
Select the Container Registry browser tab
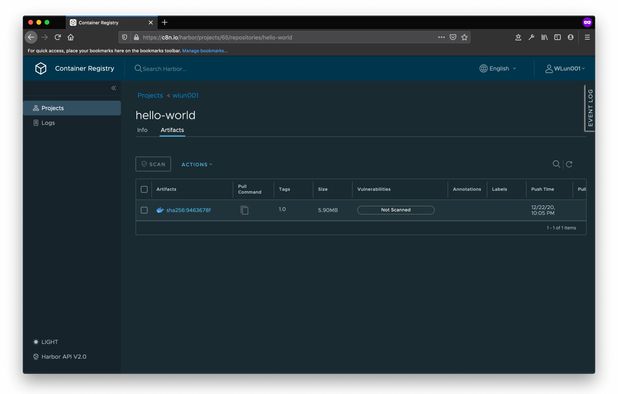click(x=112, y=22)
